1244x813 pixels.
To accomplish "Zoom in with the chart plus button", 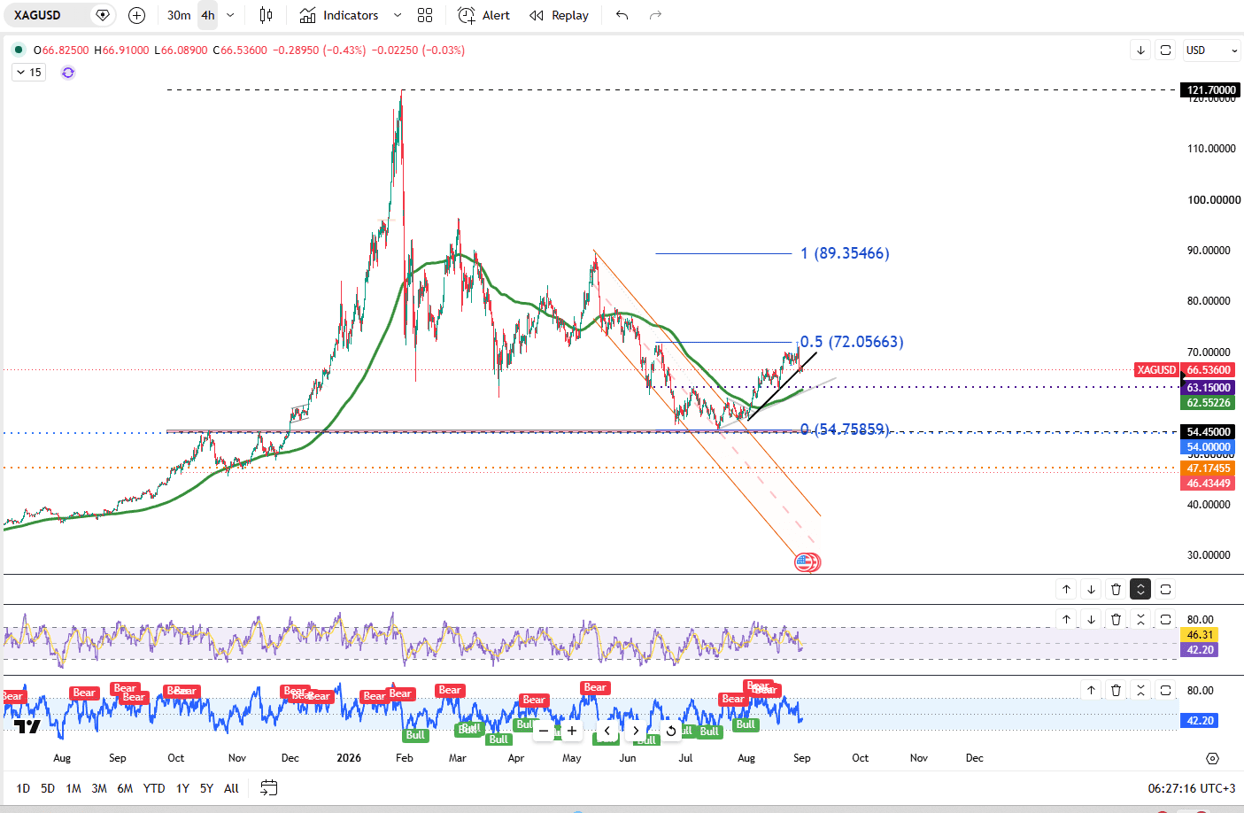I will 572,731.
